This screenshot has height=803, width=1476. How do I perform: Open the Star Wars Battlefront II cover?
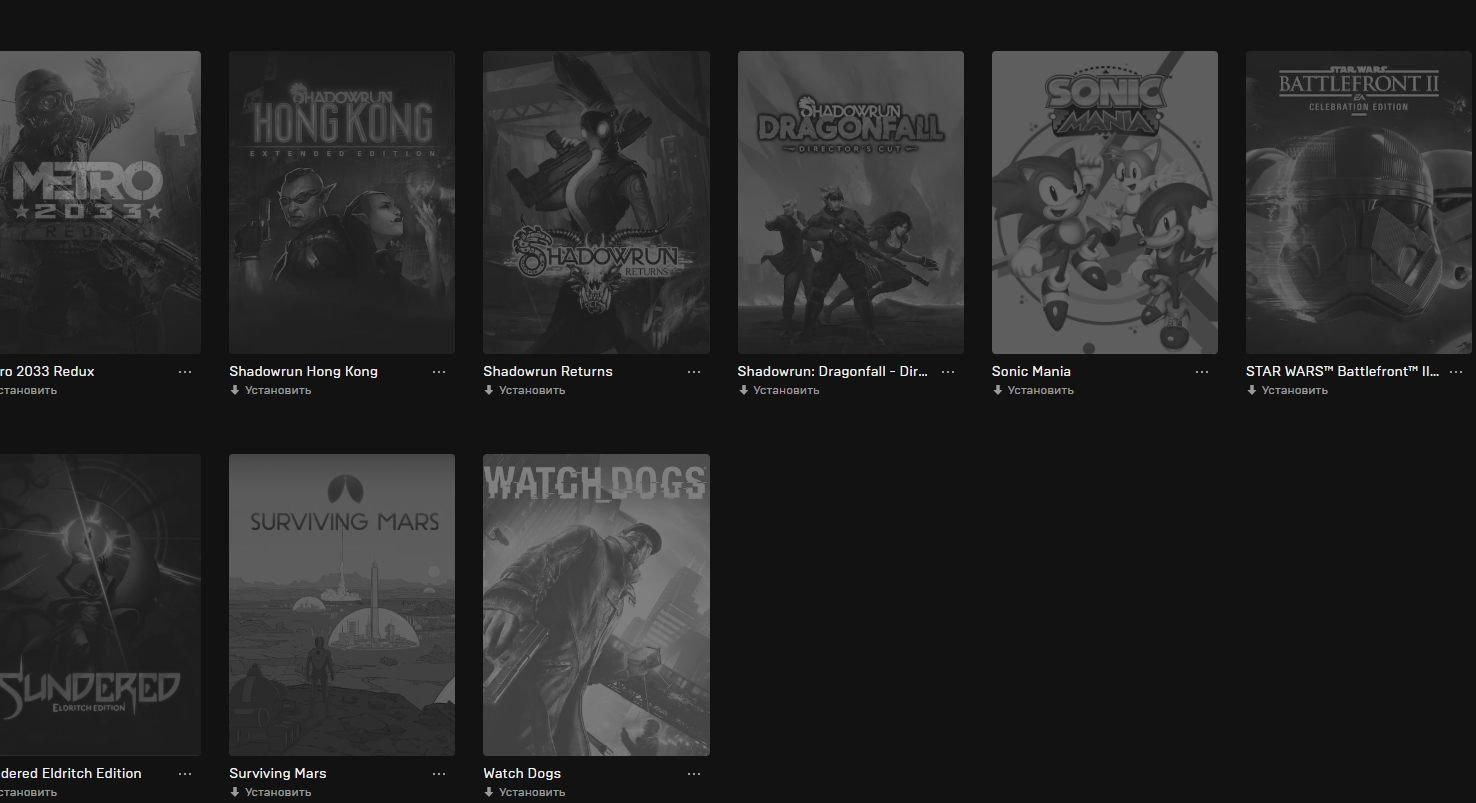(x=1359, y=202)
